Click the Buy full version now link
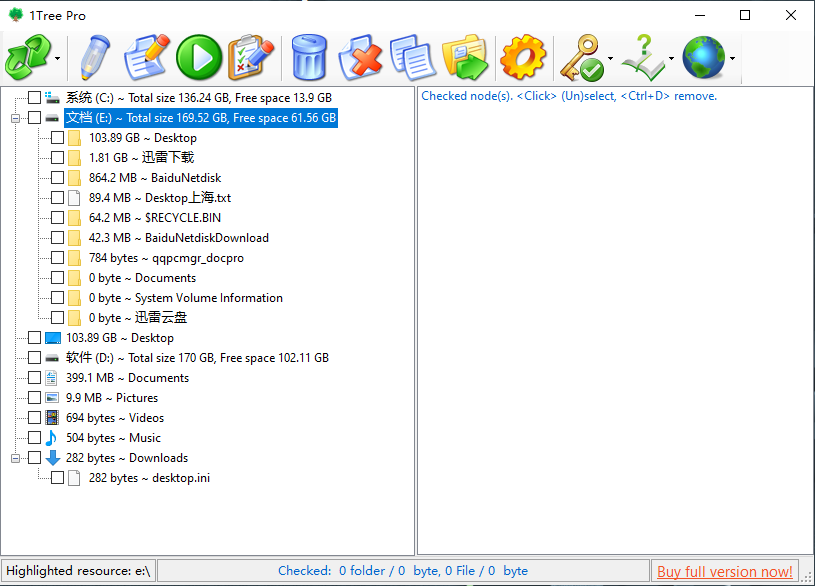Image resolution: width=815 pixels, height=586 pixels. tap(725, 571)
